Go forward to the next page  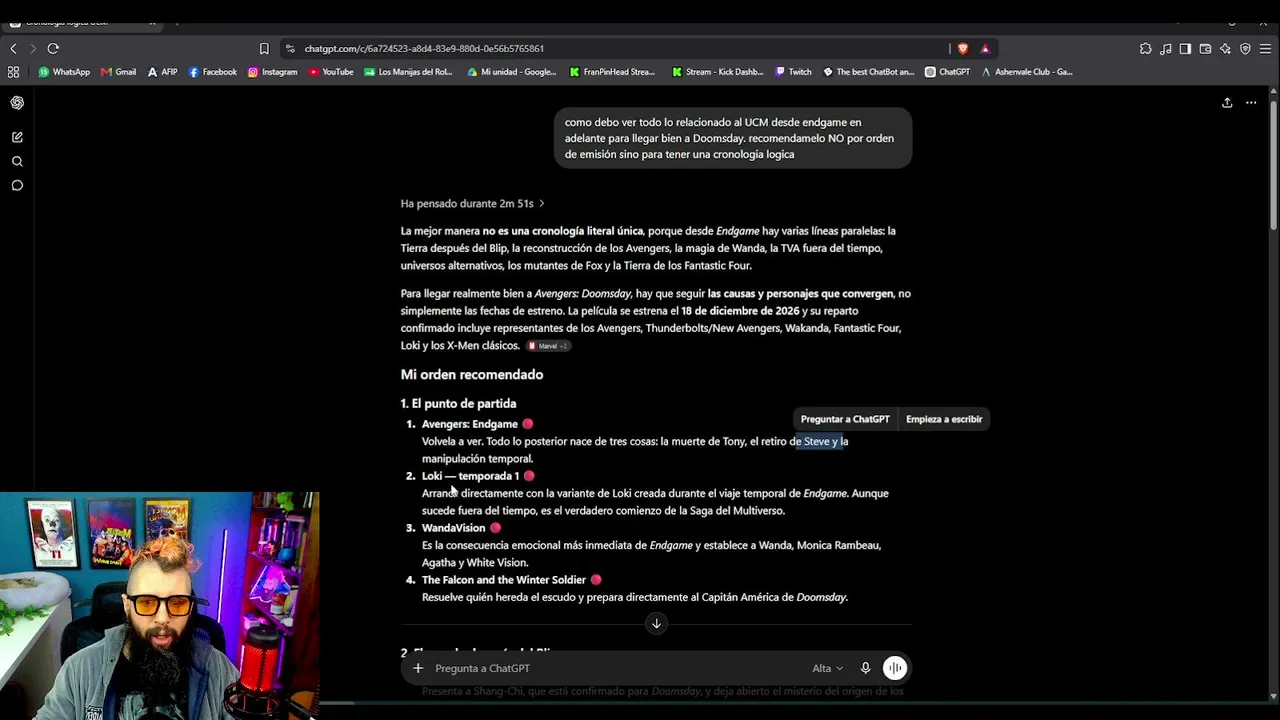coord(32,48)
